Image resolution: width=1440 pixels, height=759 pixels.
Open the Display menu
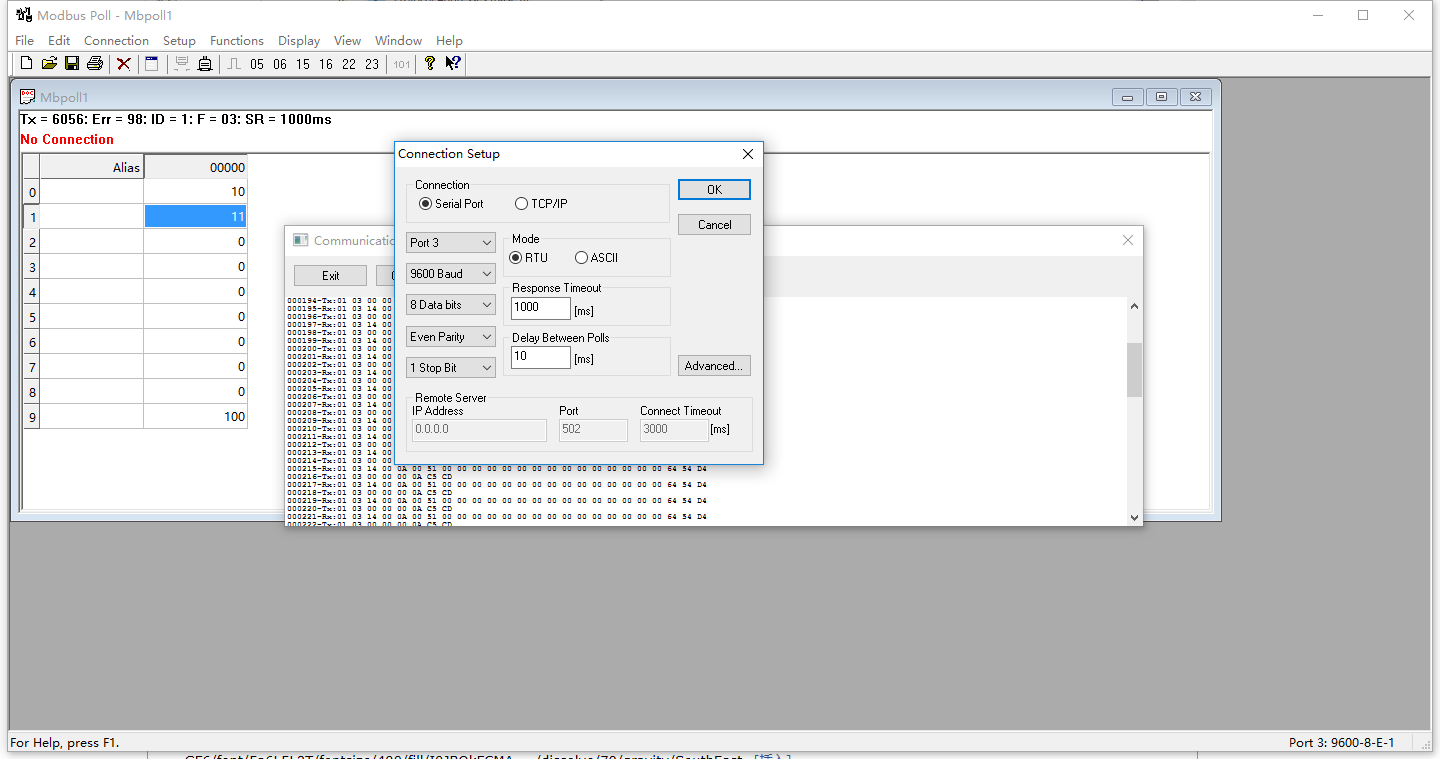coord(299,41)
